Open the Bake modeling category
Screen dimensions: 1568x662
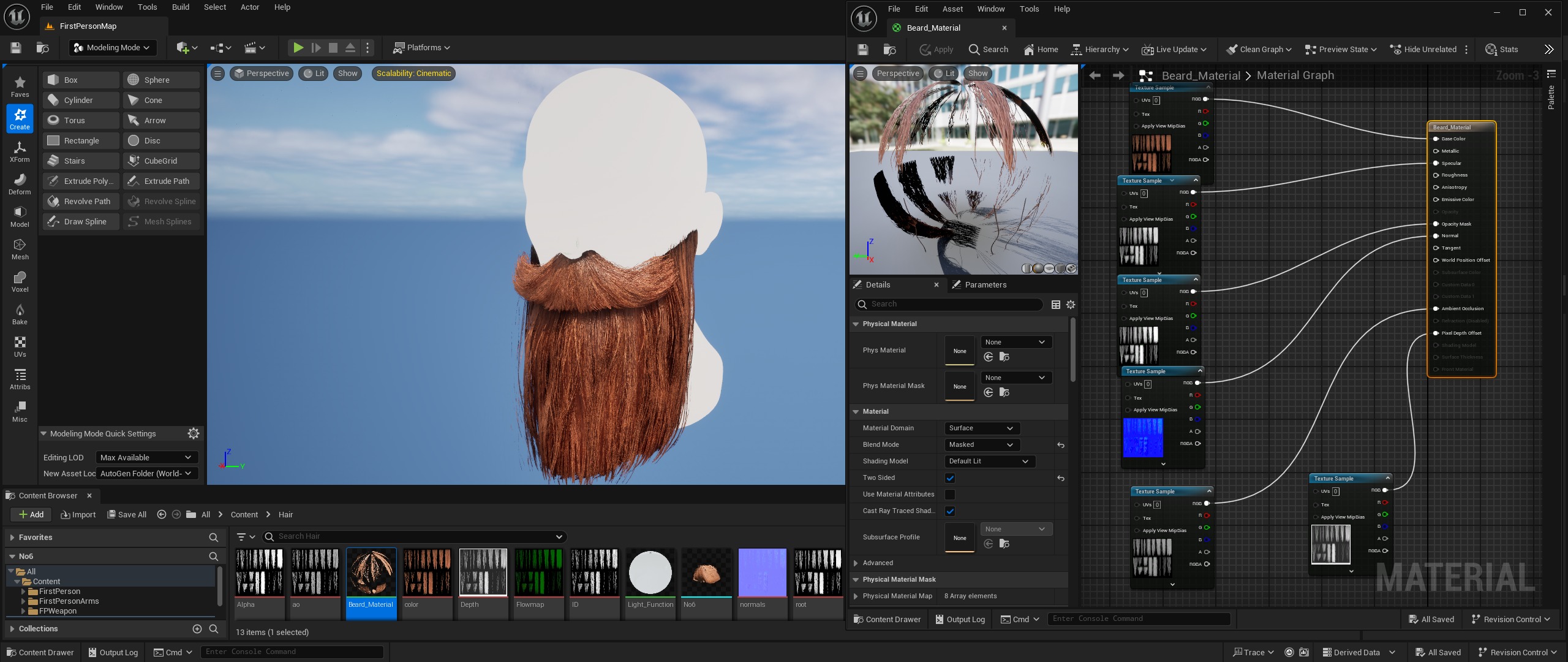(x=20, y=314)
